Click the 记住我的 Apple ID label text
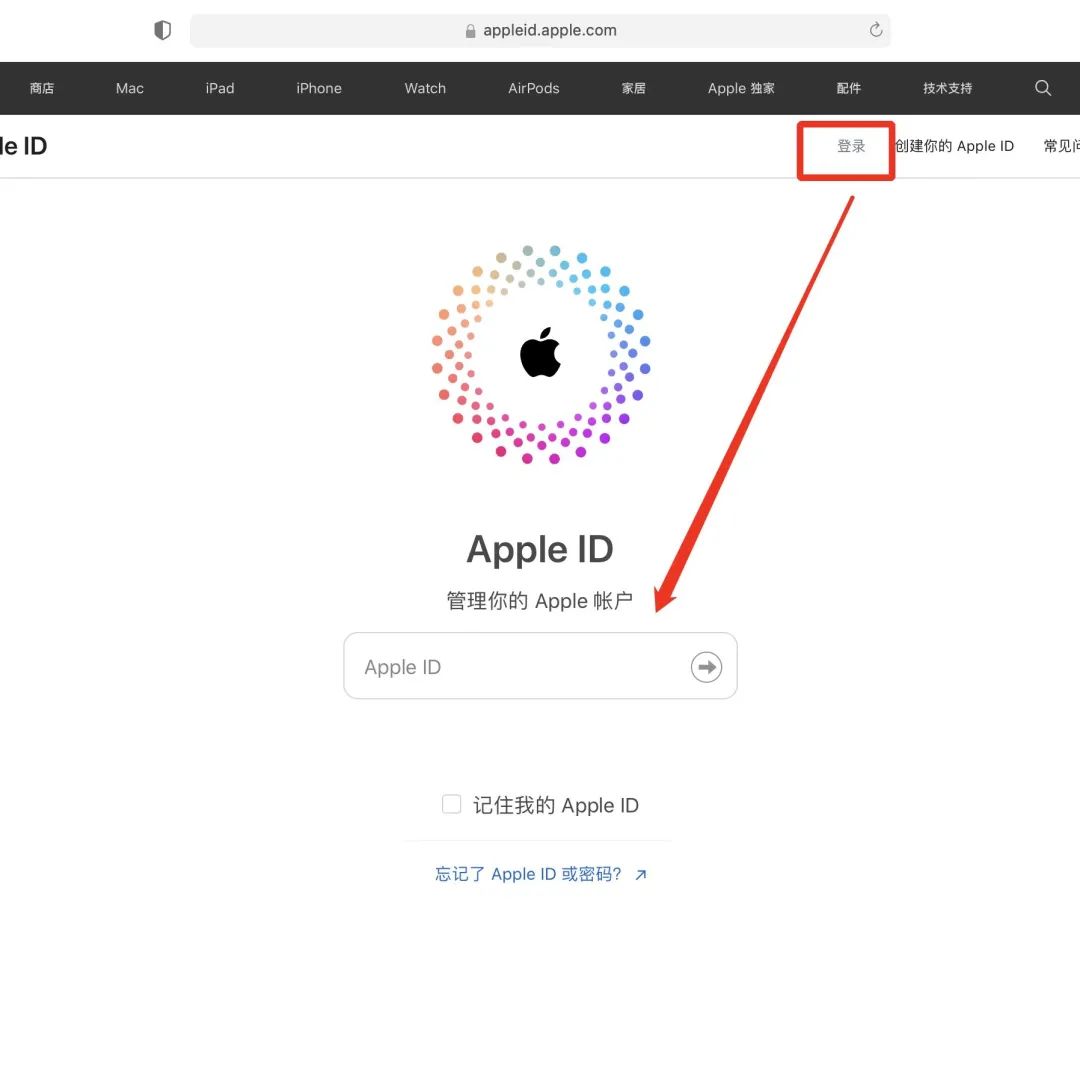This screenshot has width=1080, height=1080. (x=556, y=805)
